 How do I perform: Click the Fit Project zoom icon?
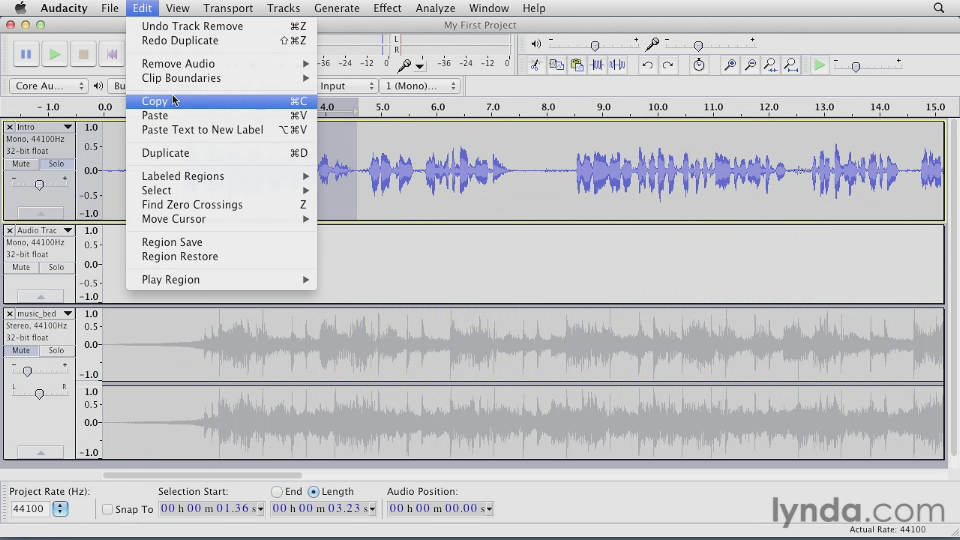pos(791,65)
